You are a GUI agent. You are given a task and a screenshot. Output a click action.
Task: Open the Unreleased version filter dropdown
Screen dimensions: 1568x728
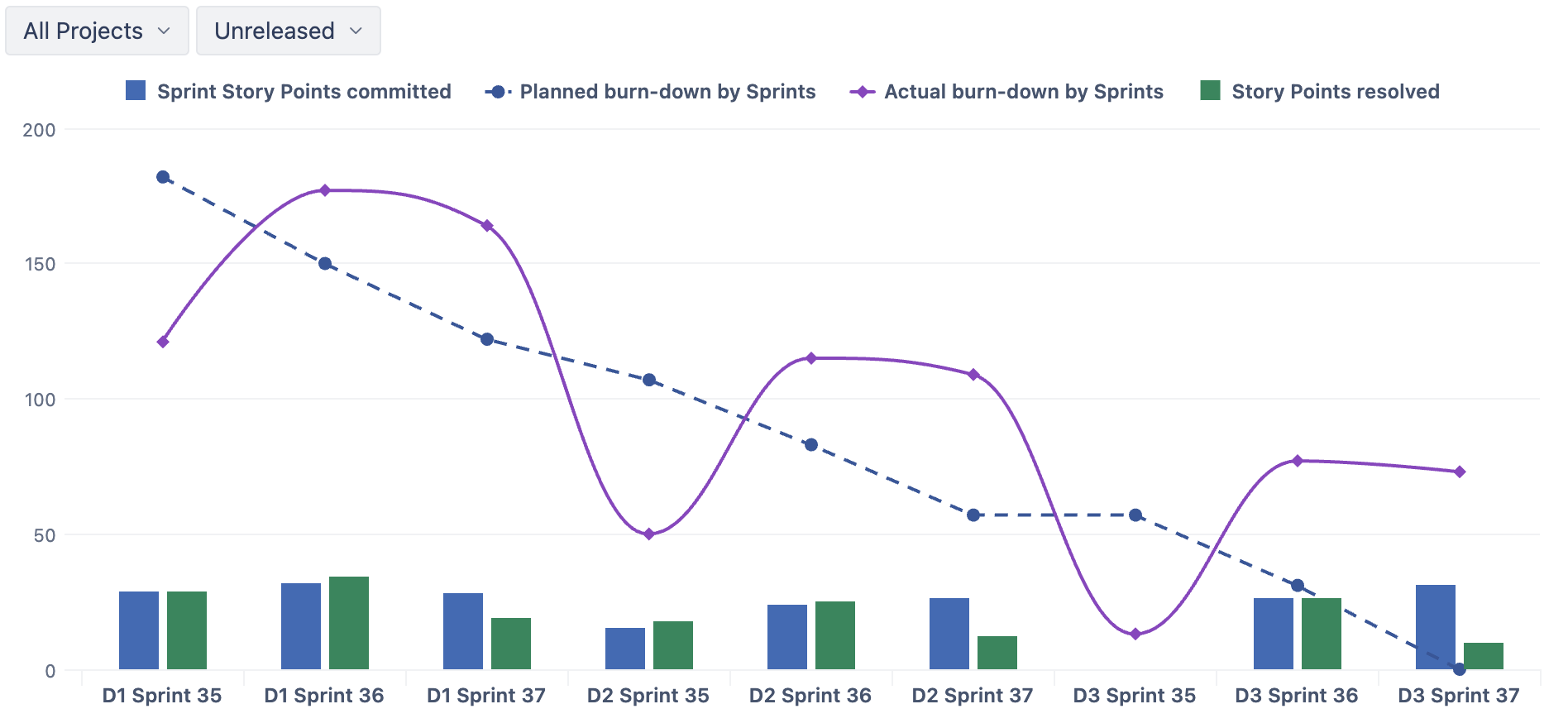[288, 30]
